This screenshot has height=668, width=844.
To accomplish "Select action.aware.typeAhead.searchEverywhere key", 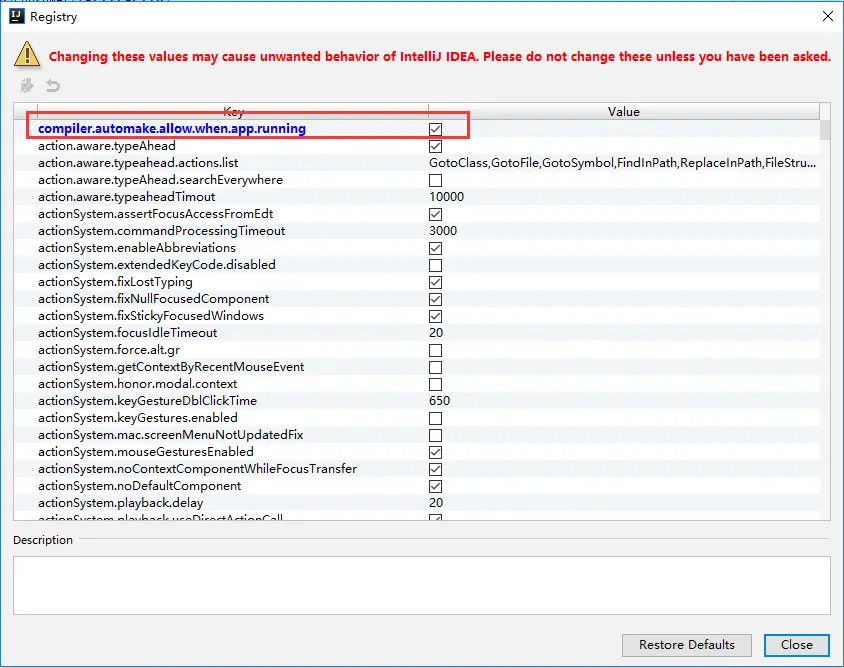I will [x=160, y=180].
